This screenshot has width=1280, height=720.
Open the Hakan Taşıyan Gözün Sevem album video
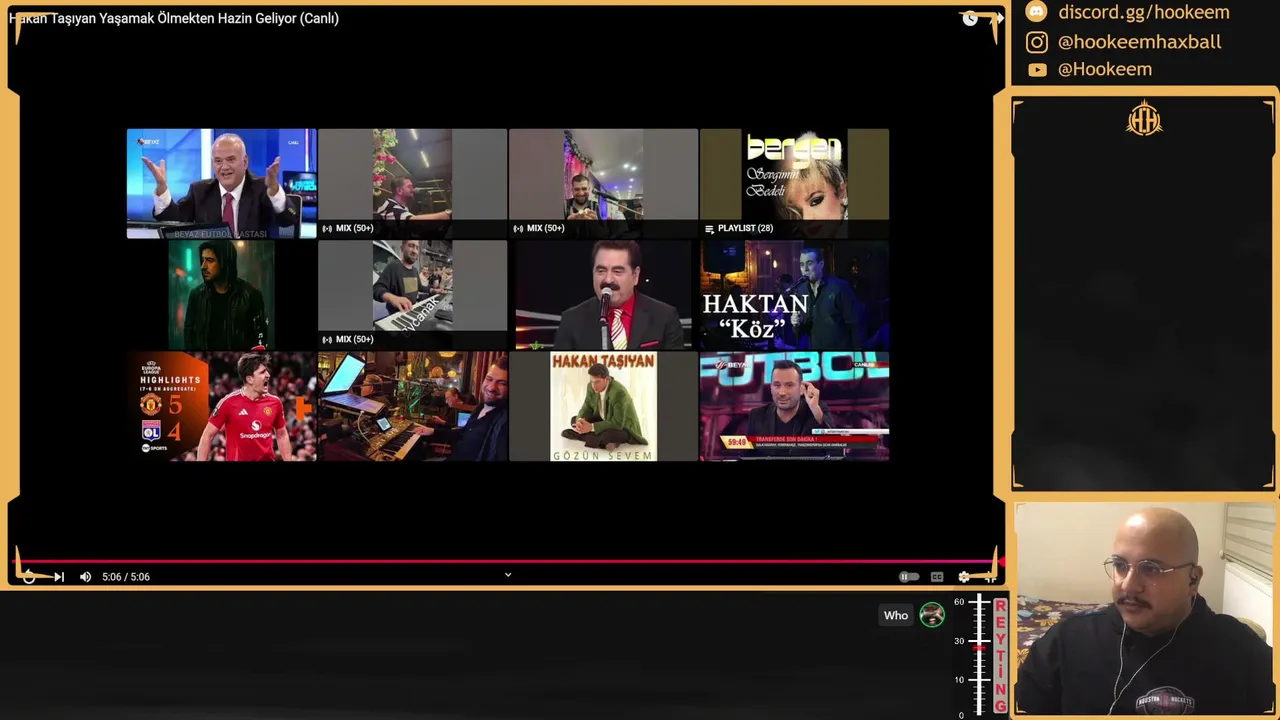[x=603, y=406]
